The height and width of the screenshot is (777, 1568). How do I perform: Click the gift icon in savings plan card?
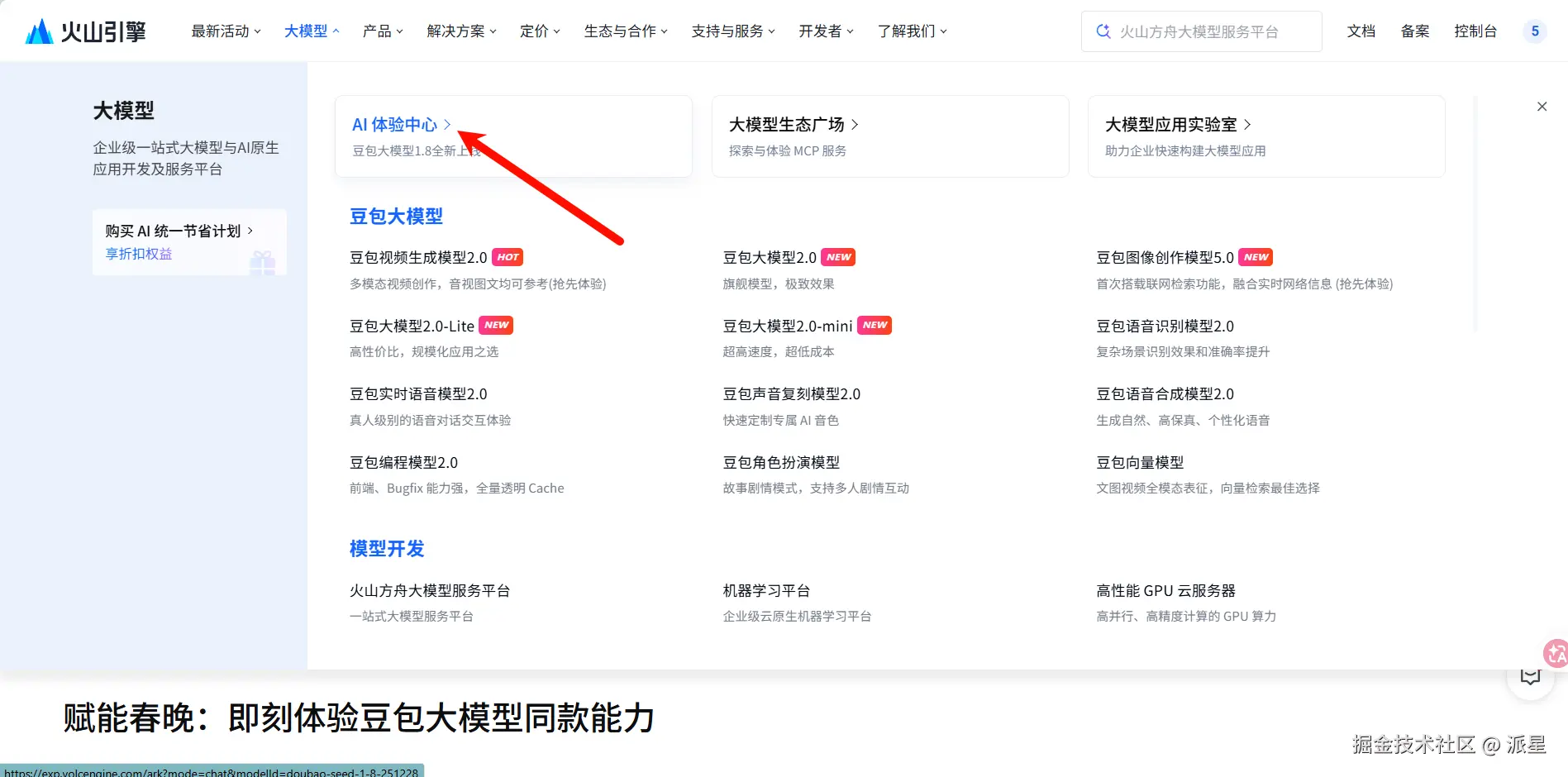262,263
